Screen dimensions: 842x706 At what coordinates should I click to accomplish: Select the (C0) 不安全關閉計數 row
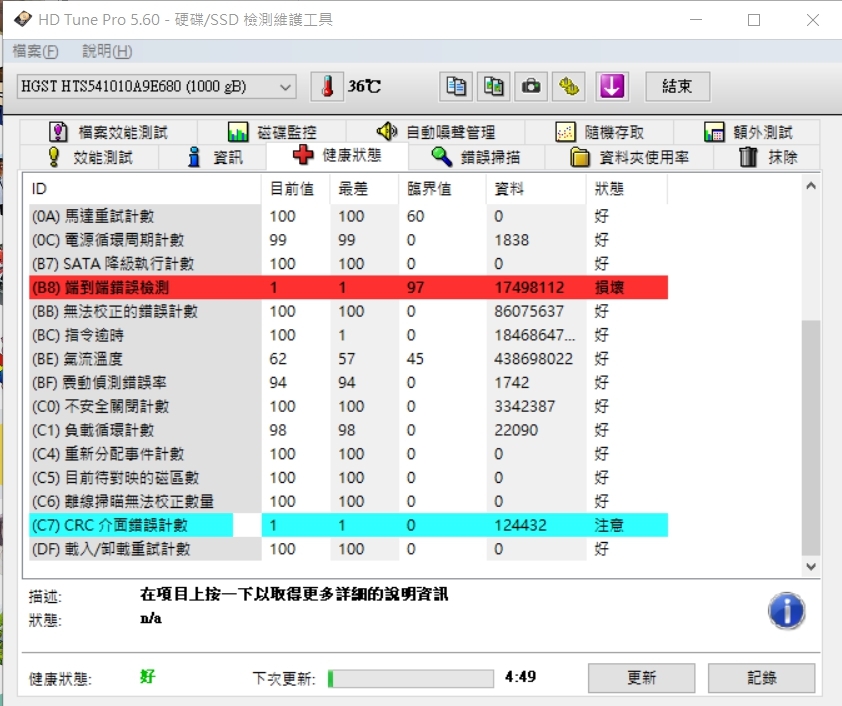(349, 406)
